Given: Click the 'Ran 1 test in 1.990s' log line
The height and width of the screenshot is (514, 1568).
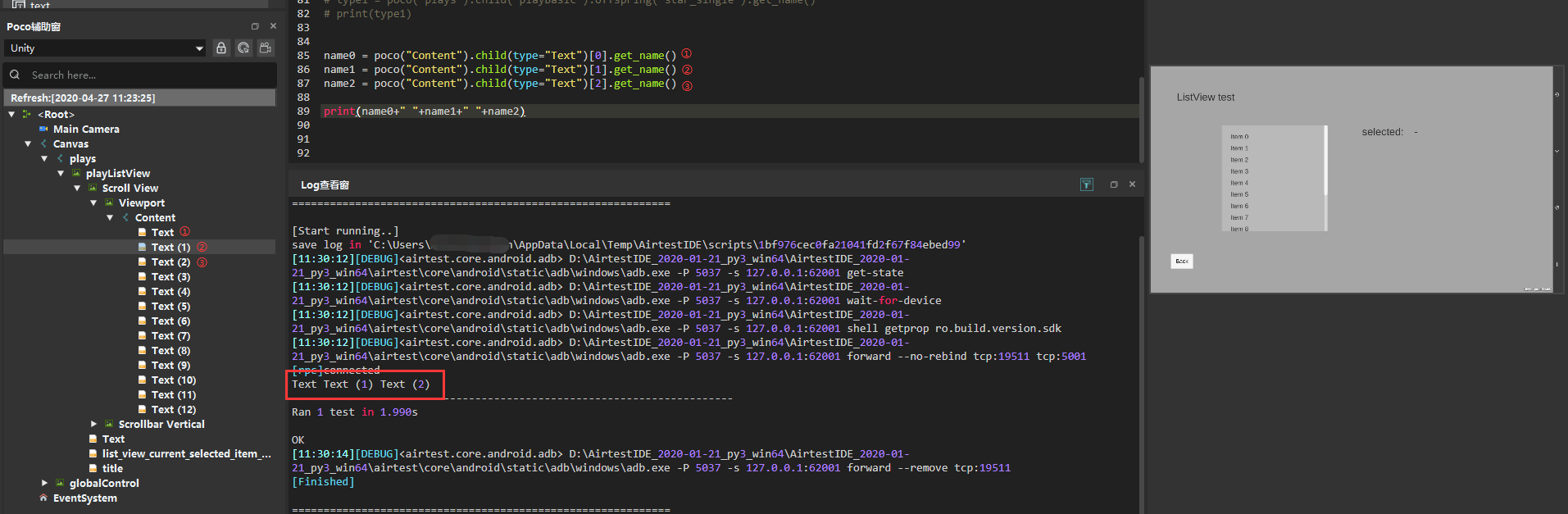Looking at the screenshot, I should [355, 412].
